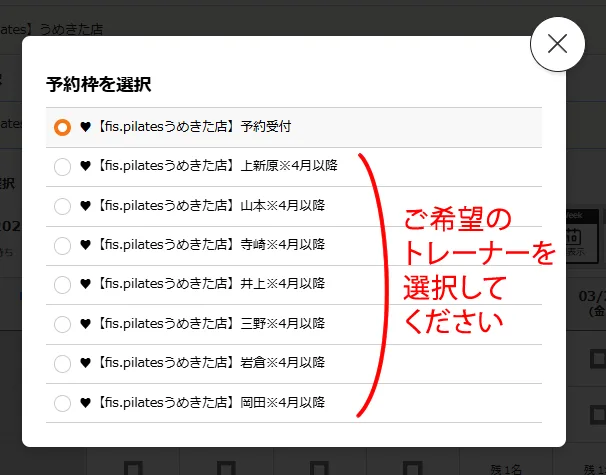Close the reservation slot dialog
This screenshot has height=475, width=606.
coord(557,44)
